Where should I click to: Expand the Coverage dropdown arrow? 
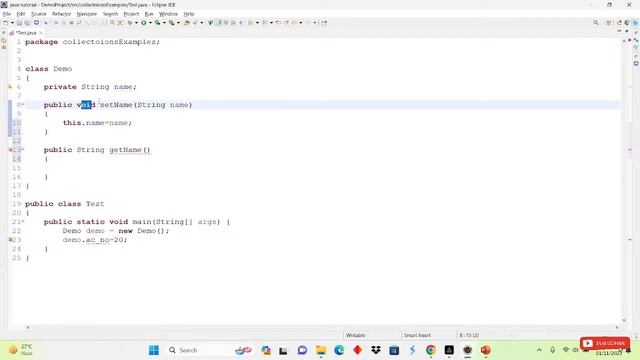click(164, 23)
